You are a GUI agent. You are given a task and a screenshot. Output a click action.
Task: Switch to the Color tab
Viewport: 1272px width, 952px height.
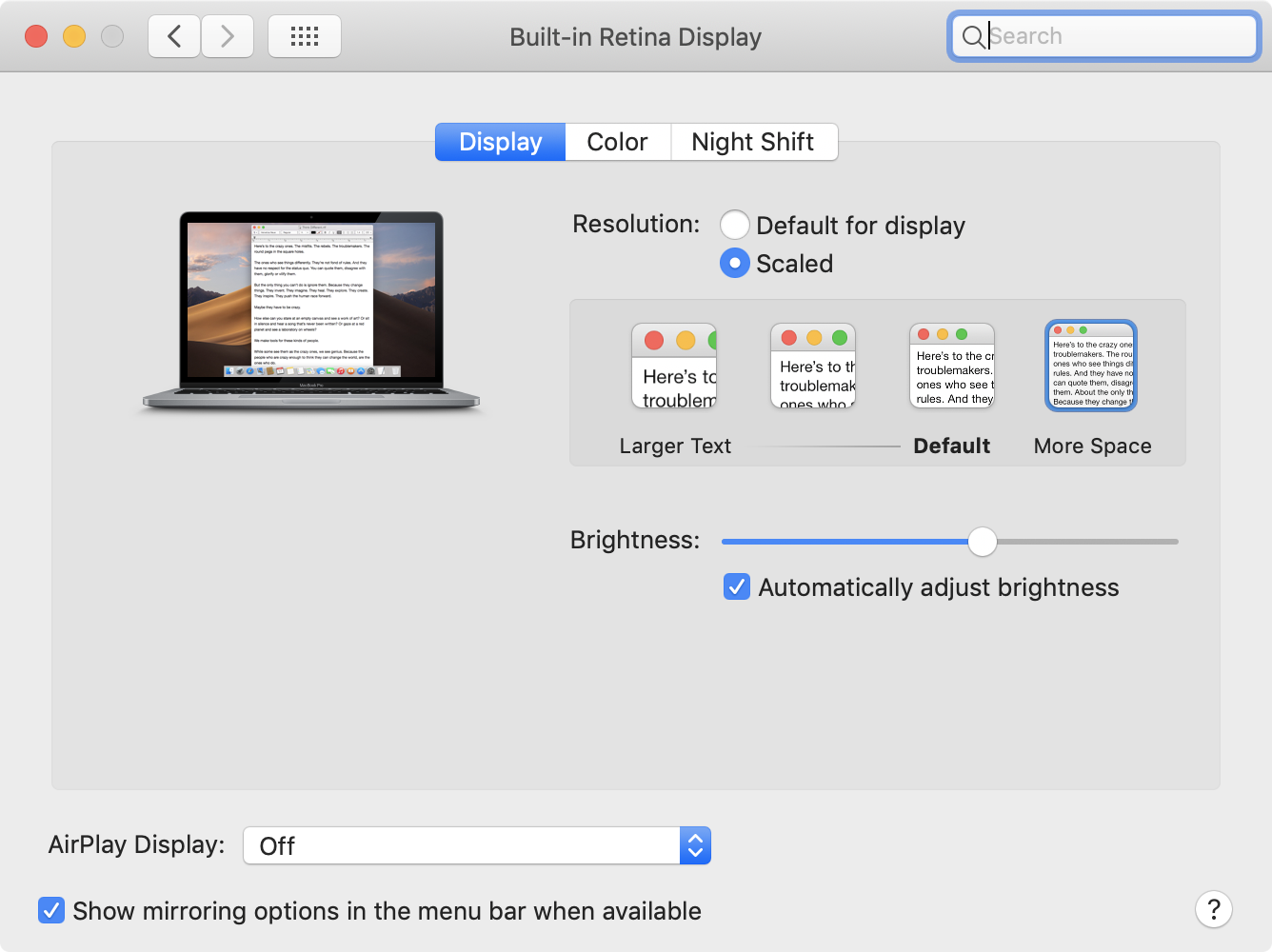click(x=618, y=142)
